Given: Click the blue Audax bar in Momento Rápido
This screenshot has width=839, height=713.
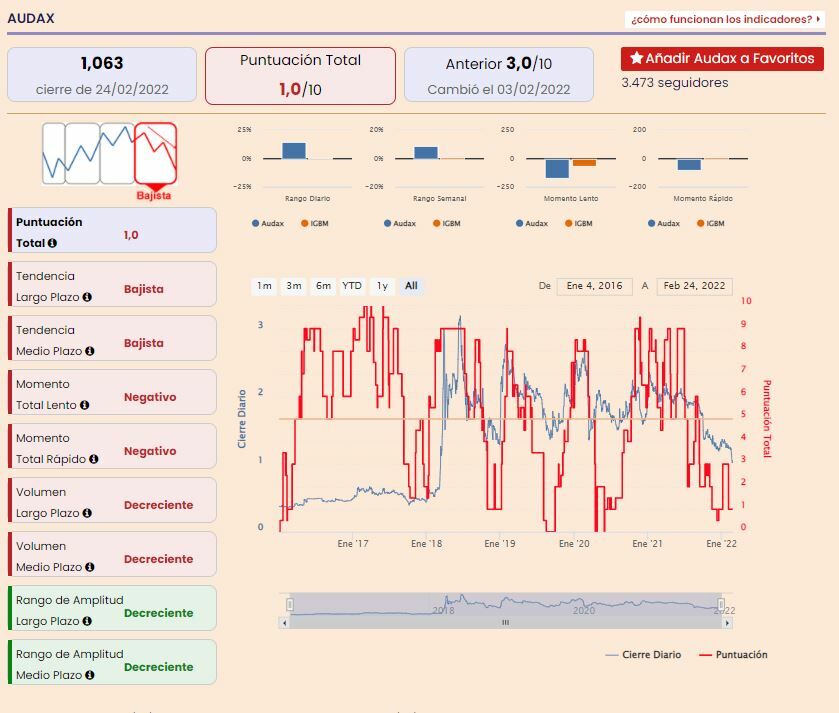Looking at the screenshot, I should (x=689, y=165).
